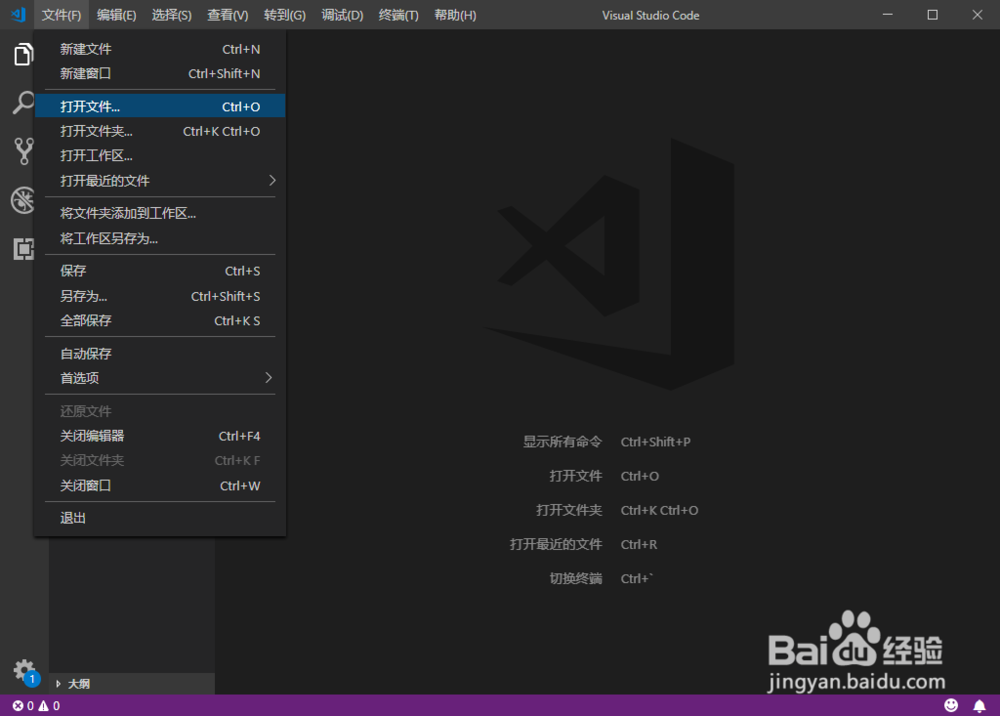Expand the 首选项 submenu arrow
Screen dimensions: 1000x716
click(268, 377)
